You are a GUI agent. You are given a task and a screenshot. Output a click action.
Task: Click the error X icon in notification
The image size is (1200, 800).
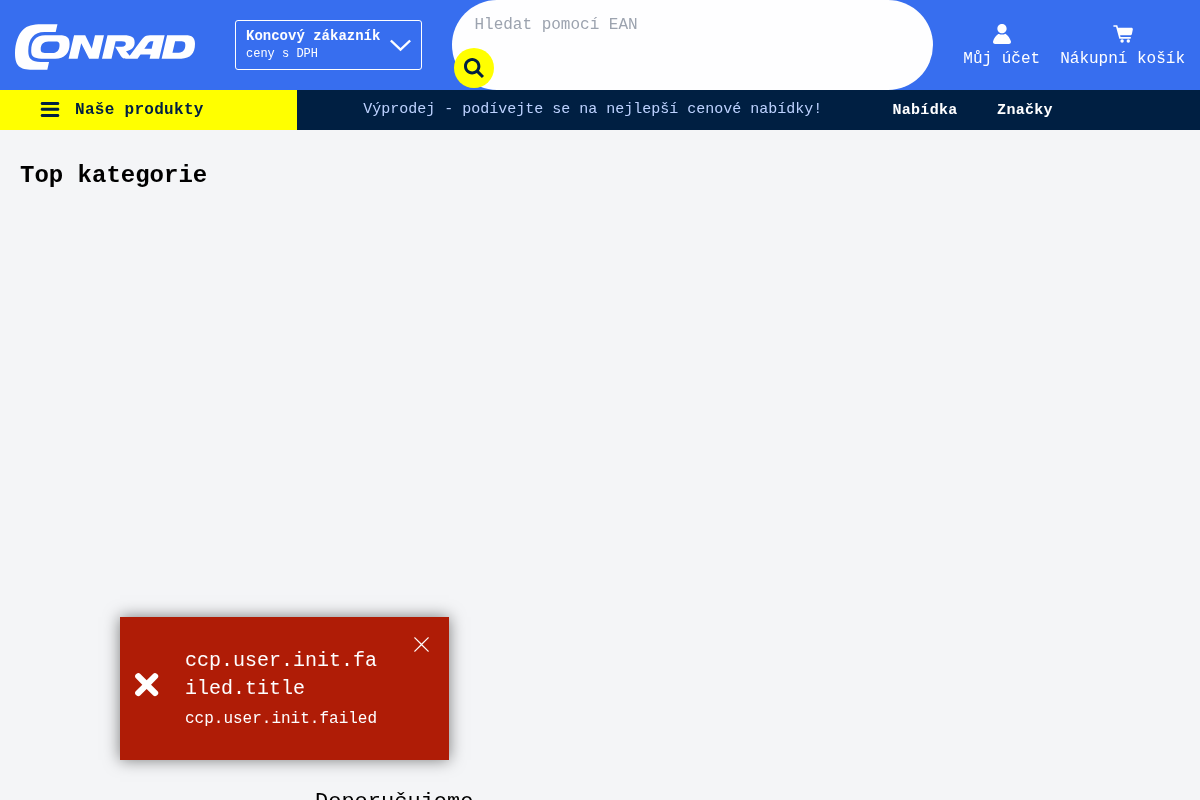point(147,684)
